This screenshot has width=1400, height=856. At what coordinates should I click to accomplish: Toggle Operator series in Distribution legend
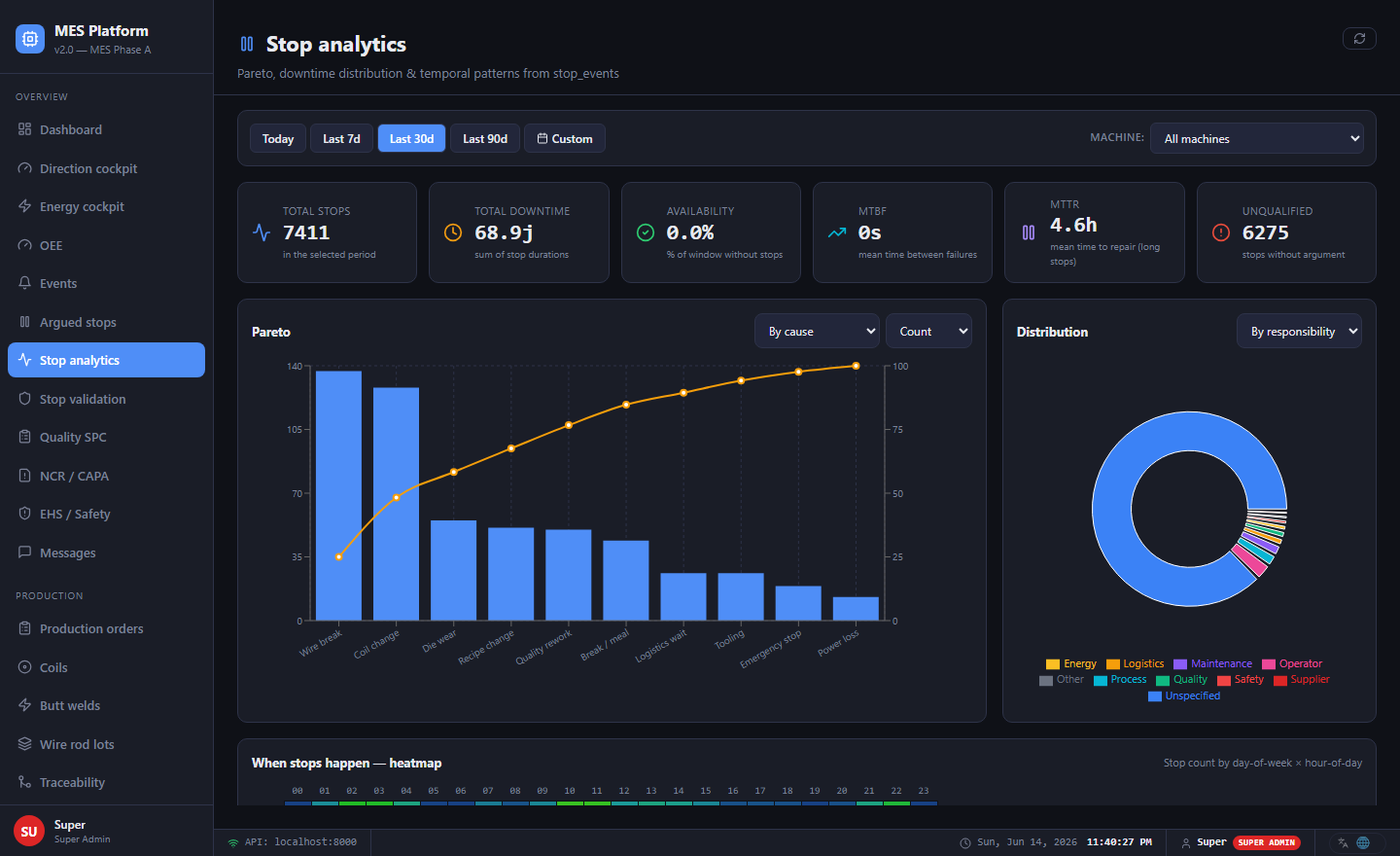(x=1292, y=663)
